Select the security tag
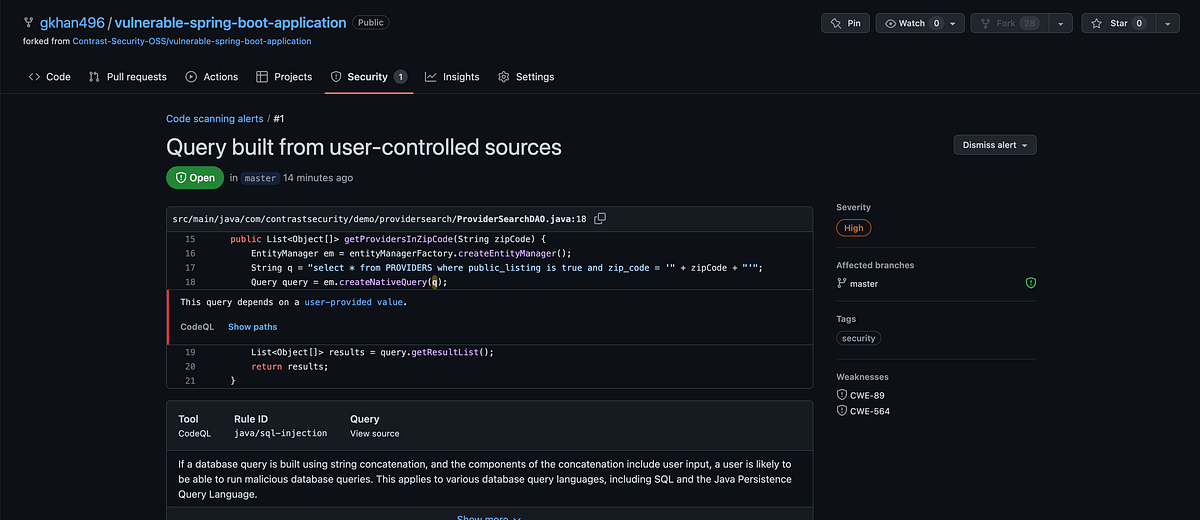The width and height of the screenshot is (1200, 520). pos(858,338)
